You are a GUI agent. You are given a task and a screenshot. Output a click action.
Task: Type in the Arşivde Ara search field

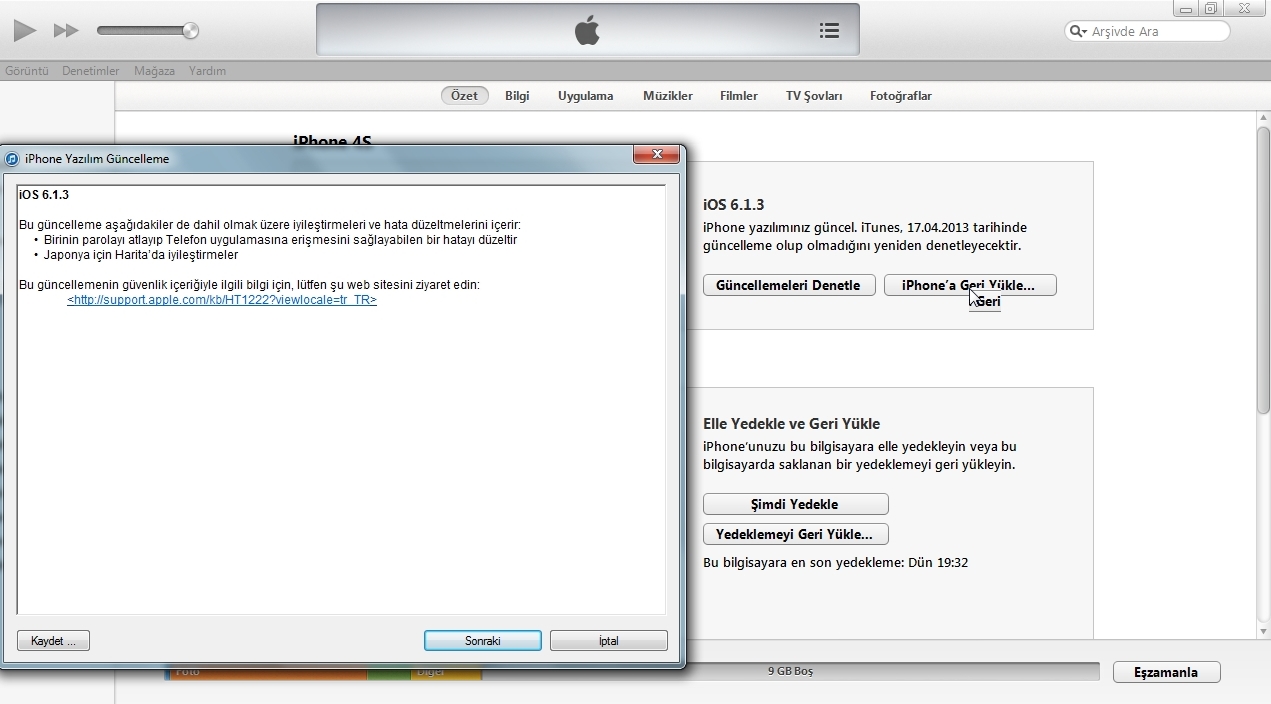point(1155,32)
